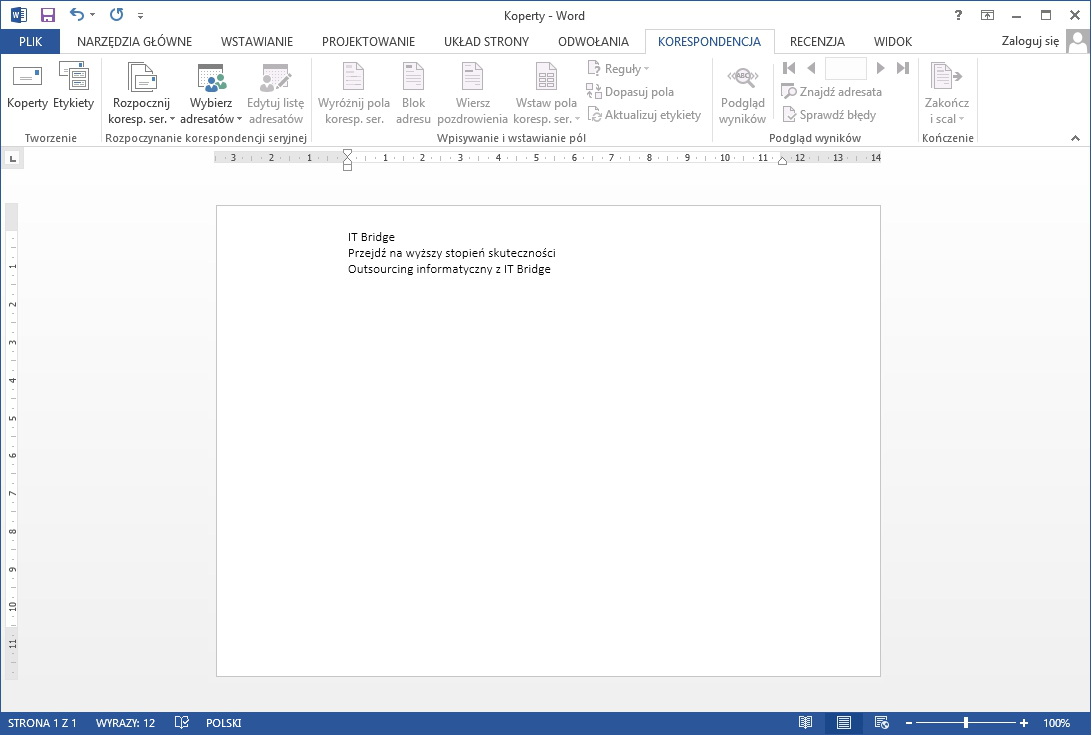
Task: Click zoom out minus button
Action: point(909,723)
